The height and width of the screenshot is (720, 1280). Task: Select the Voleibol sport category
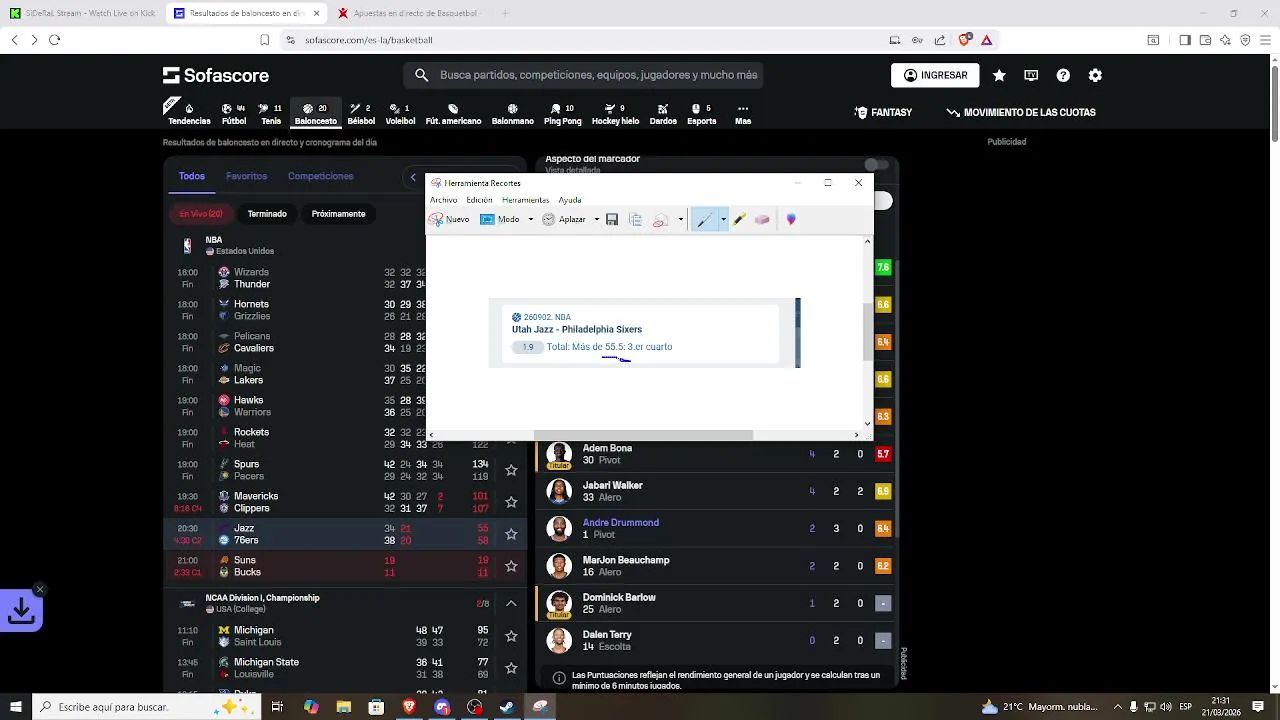pyautogui.click(x=400, y=114)
